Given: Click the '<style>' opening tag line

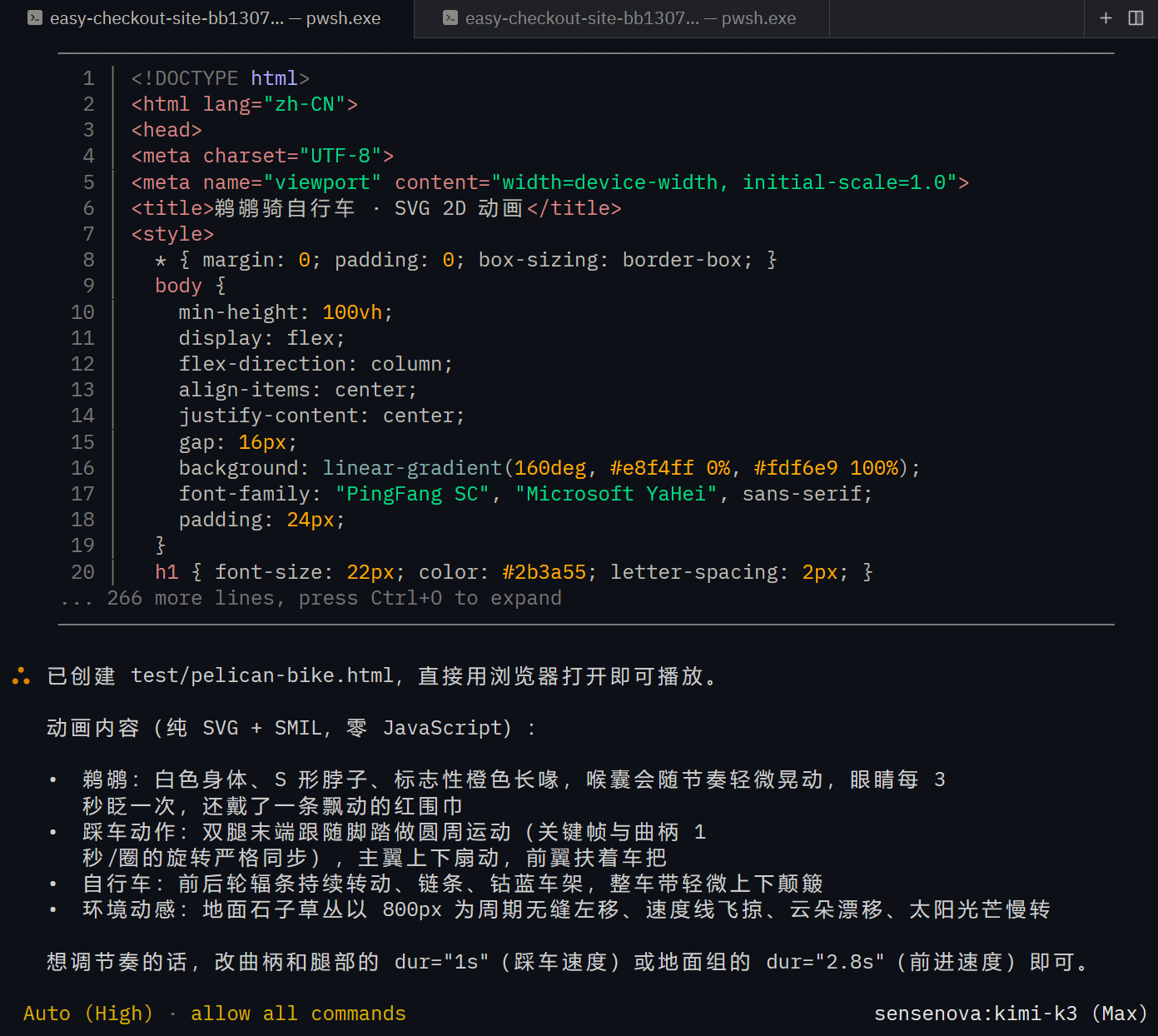Looking at the screenshot, I should click(172, 234).
